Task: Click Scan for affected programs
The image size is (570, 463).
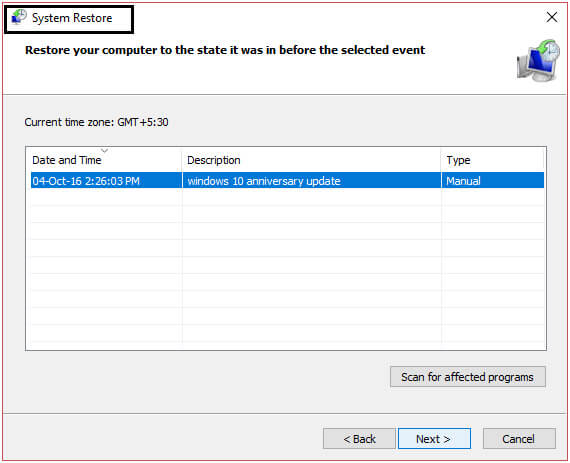Action: 467,377
